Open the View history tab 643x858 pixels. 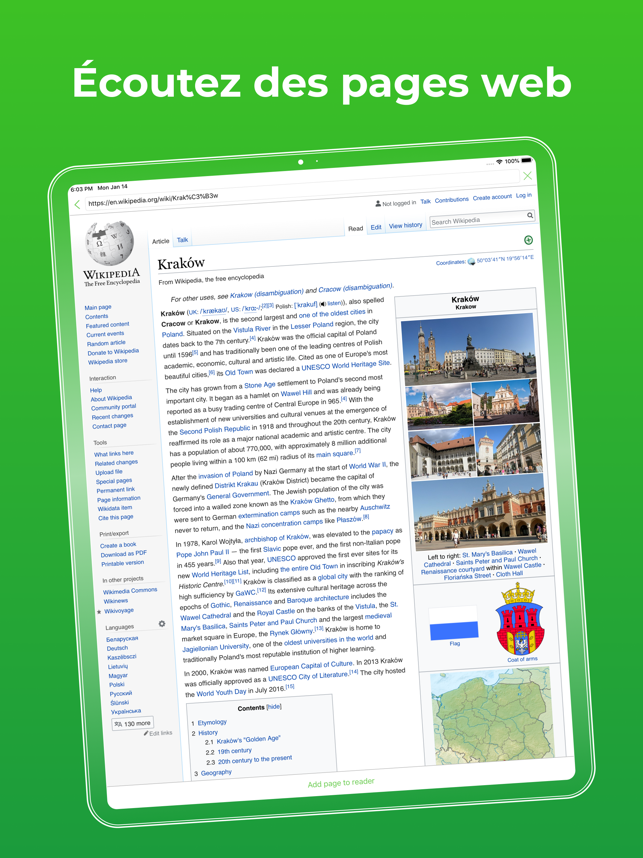[x=406, y=225]
